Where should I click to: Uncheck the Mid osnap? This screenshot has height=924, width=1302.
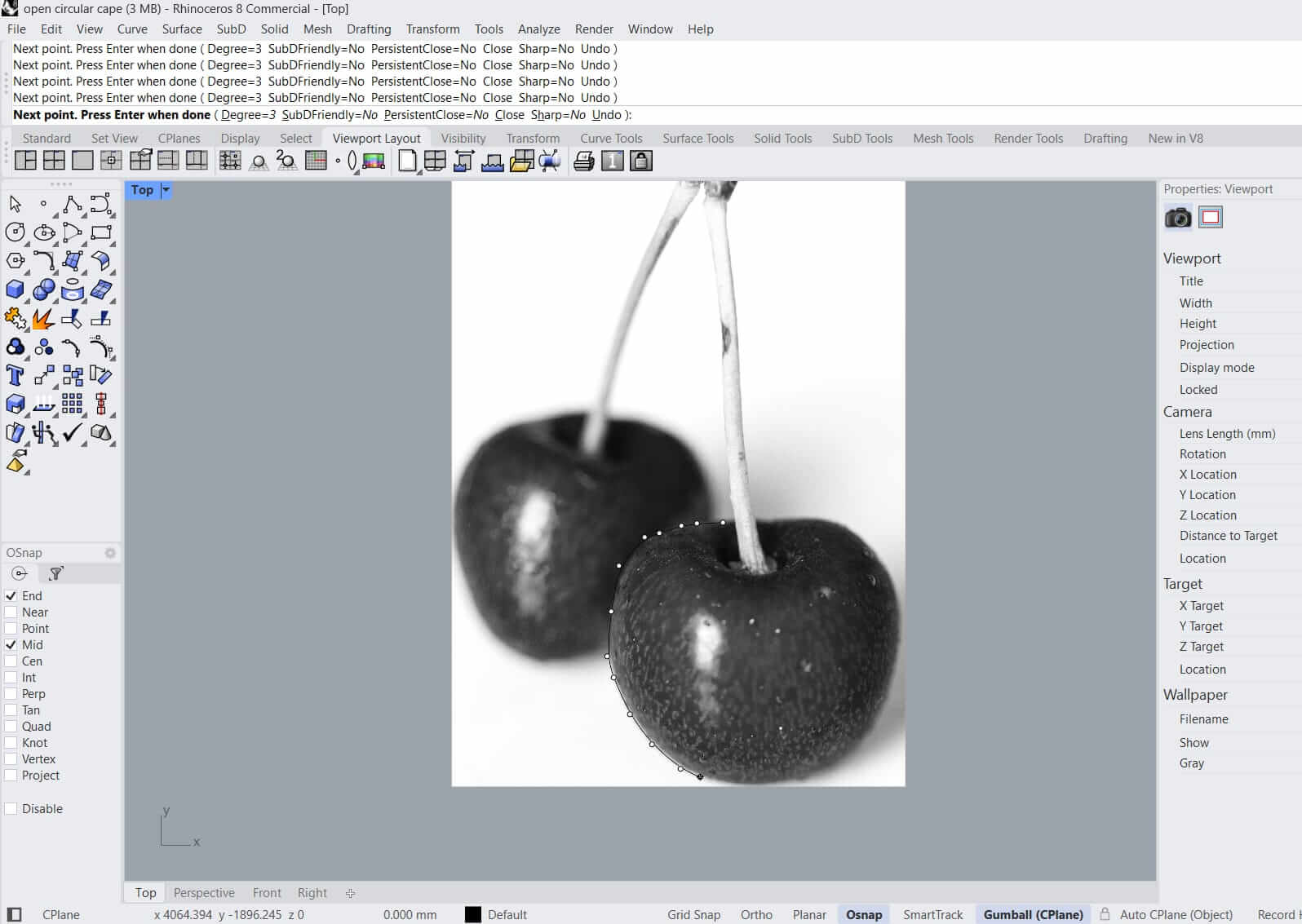pyautogui.click(x=11, y=645)
